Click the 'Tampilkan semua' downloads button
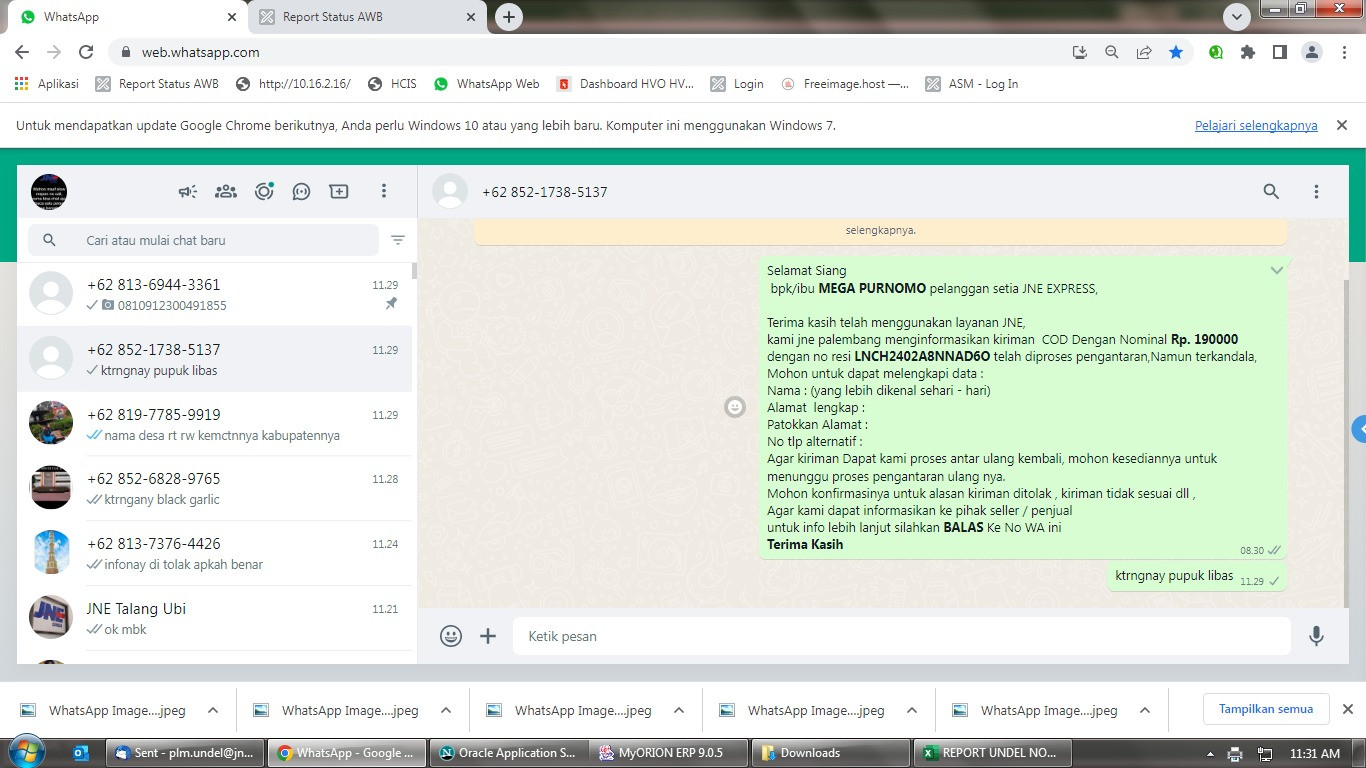The image size is (1366, 768). [x=1265, y=709]
